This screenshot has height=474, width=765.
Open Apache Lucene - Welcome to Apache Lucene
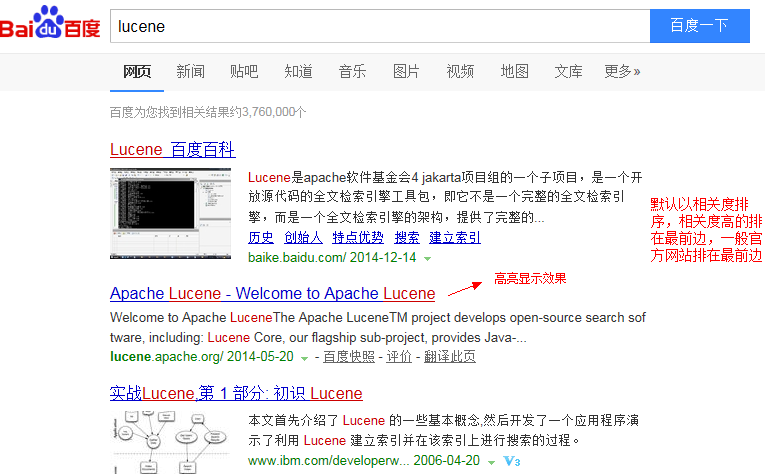click(x=272, y=294)
